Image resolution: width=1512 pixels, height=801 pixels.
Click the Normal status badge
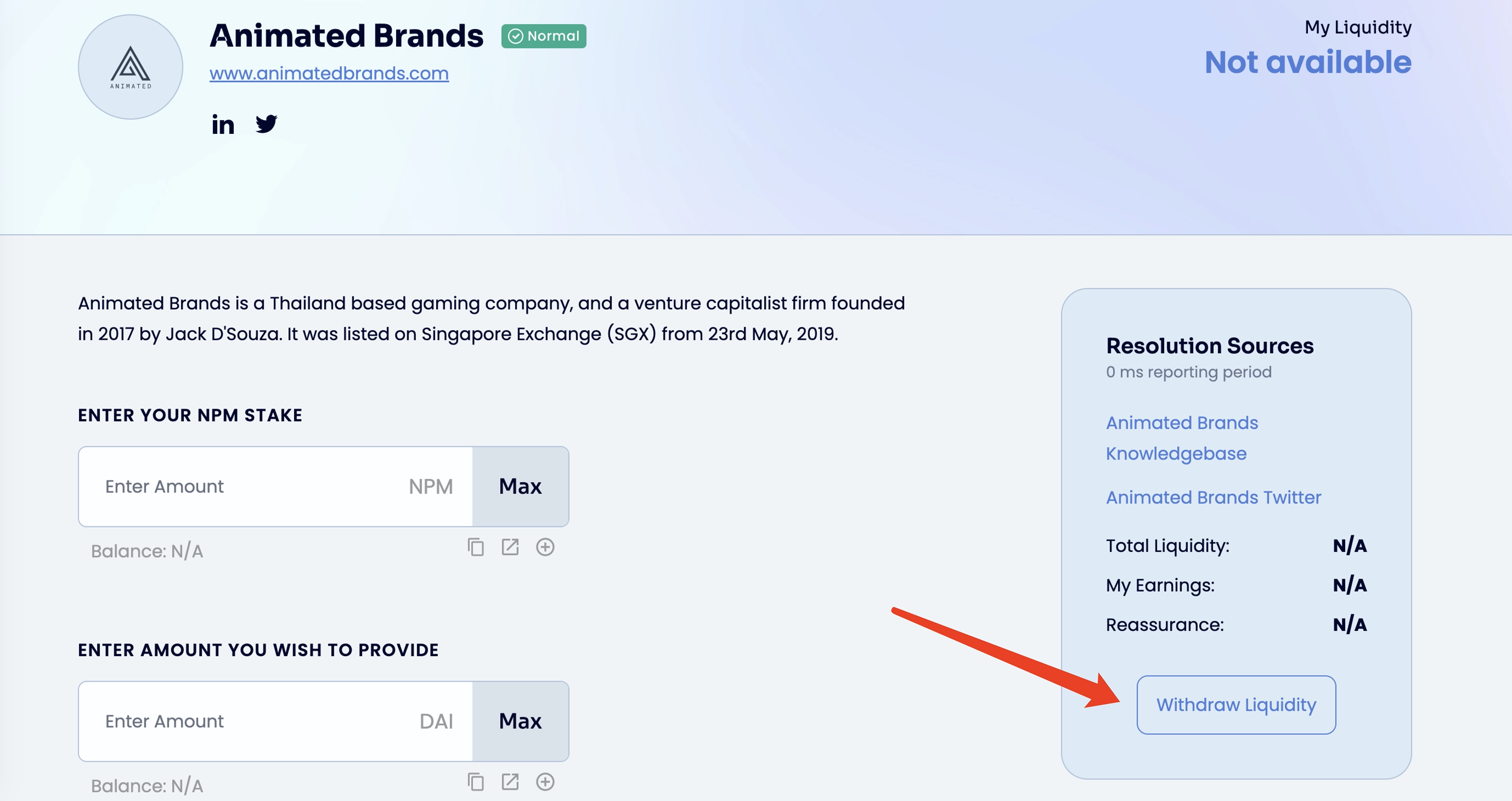(544, 36)
